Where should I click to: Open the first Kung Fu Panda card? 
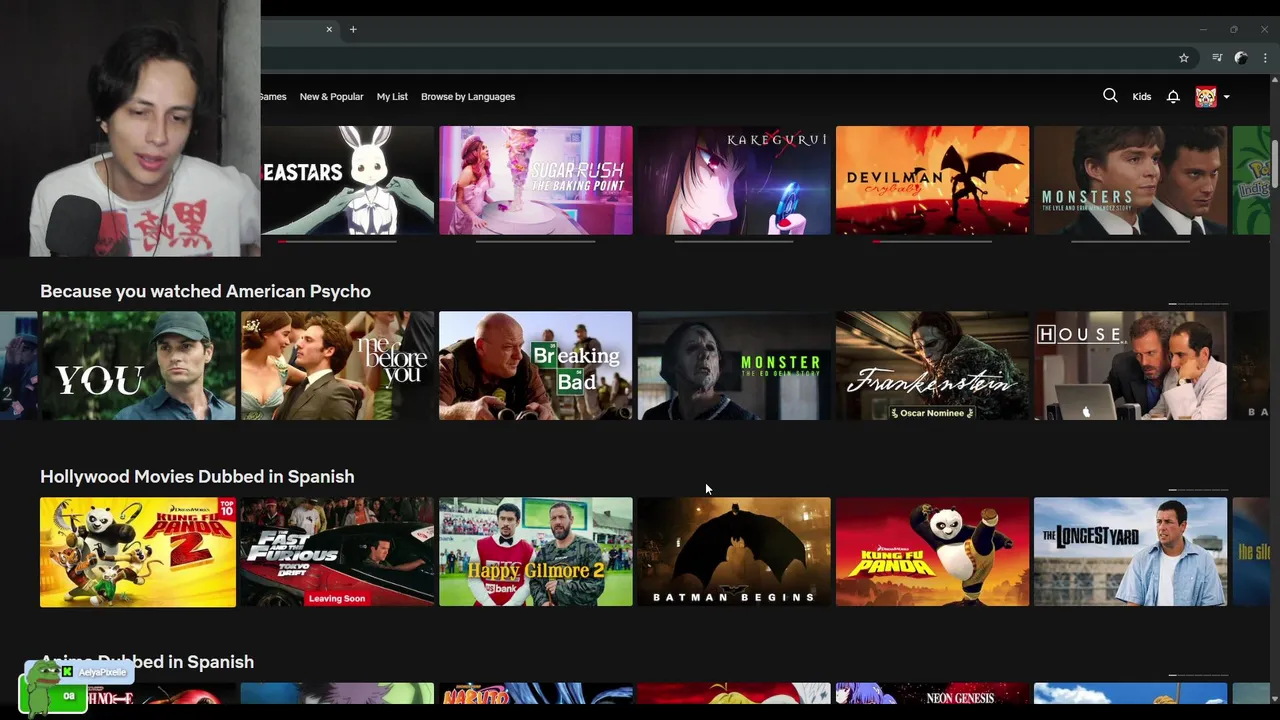(x=932, y=552)
